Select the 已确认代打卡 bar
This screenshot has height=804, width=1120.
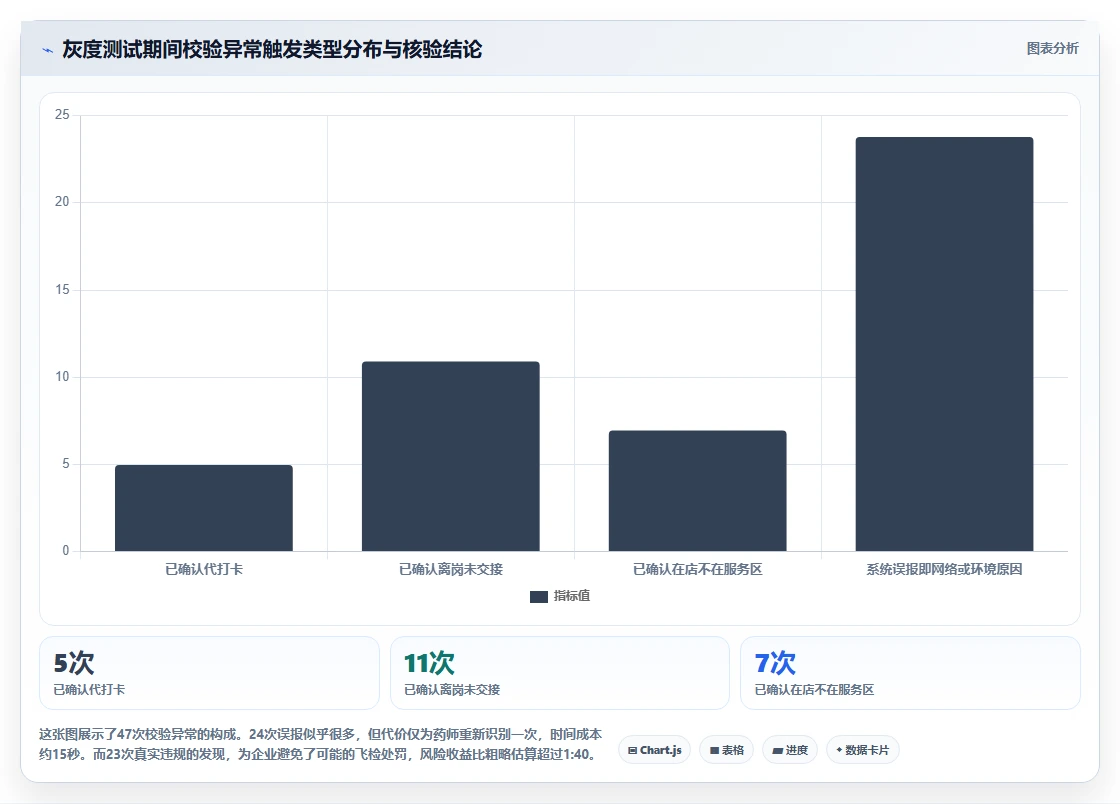204,508
